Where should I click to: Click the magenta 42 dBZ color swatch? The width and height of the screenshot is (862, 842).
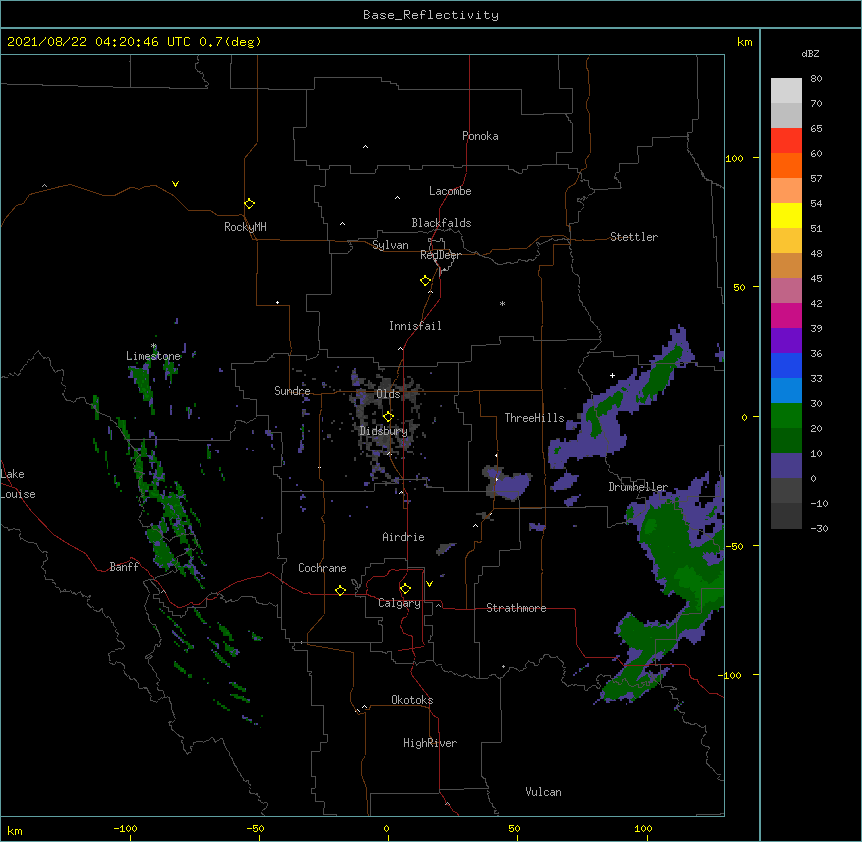click(x=786, y=315)
